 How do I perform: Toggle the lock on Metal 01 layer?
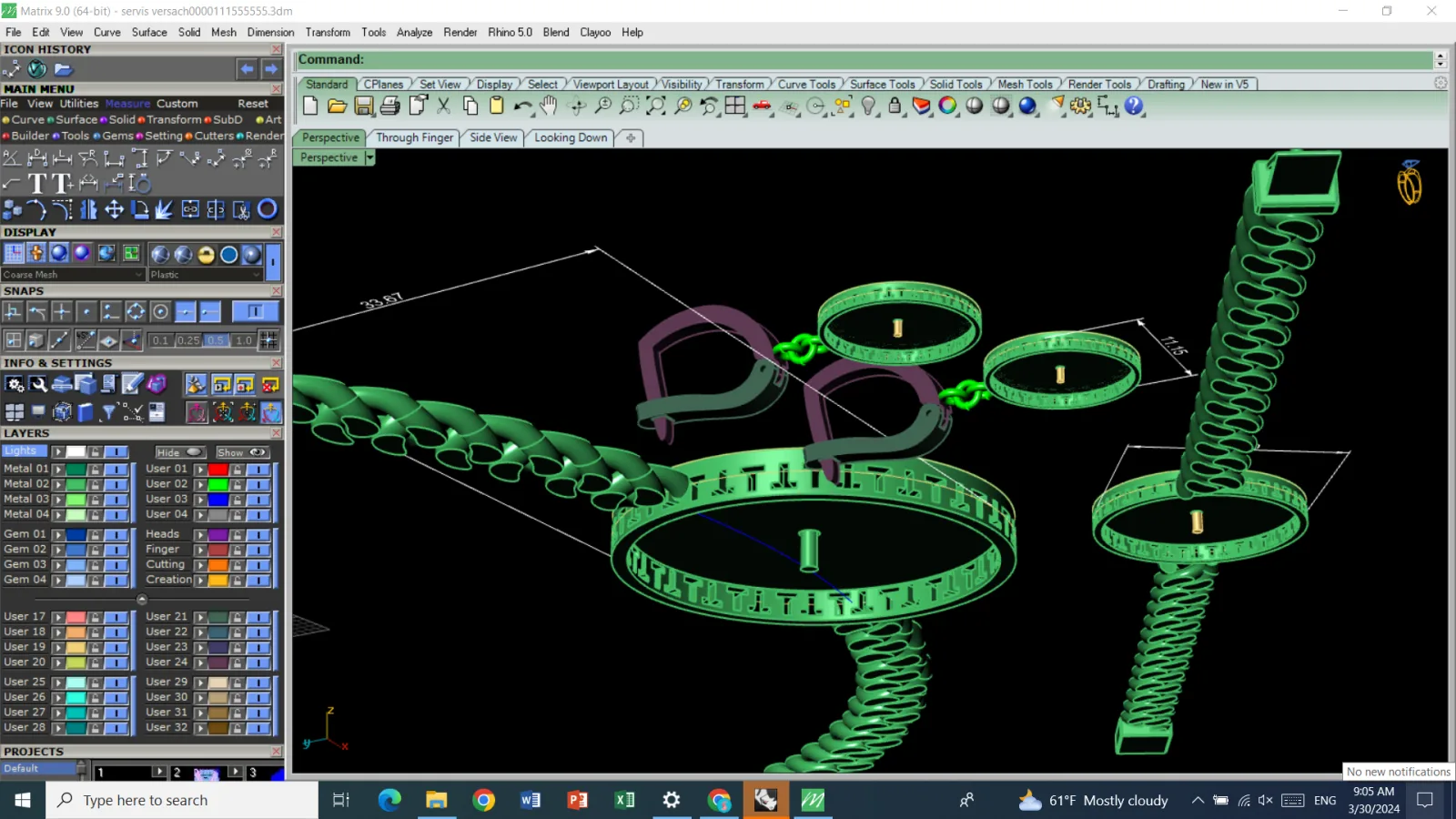[x=95, y=470]
